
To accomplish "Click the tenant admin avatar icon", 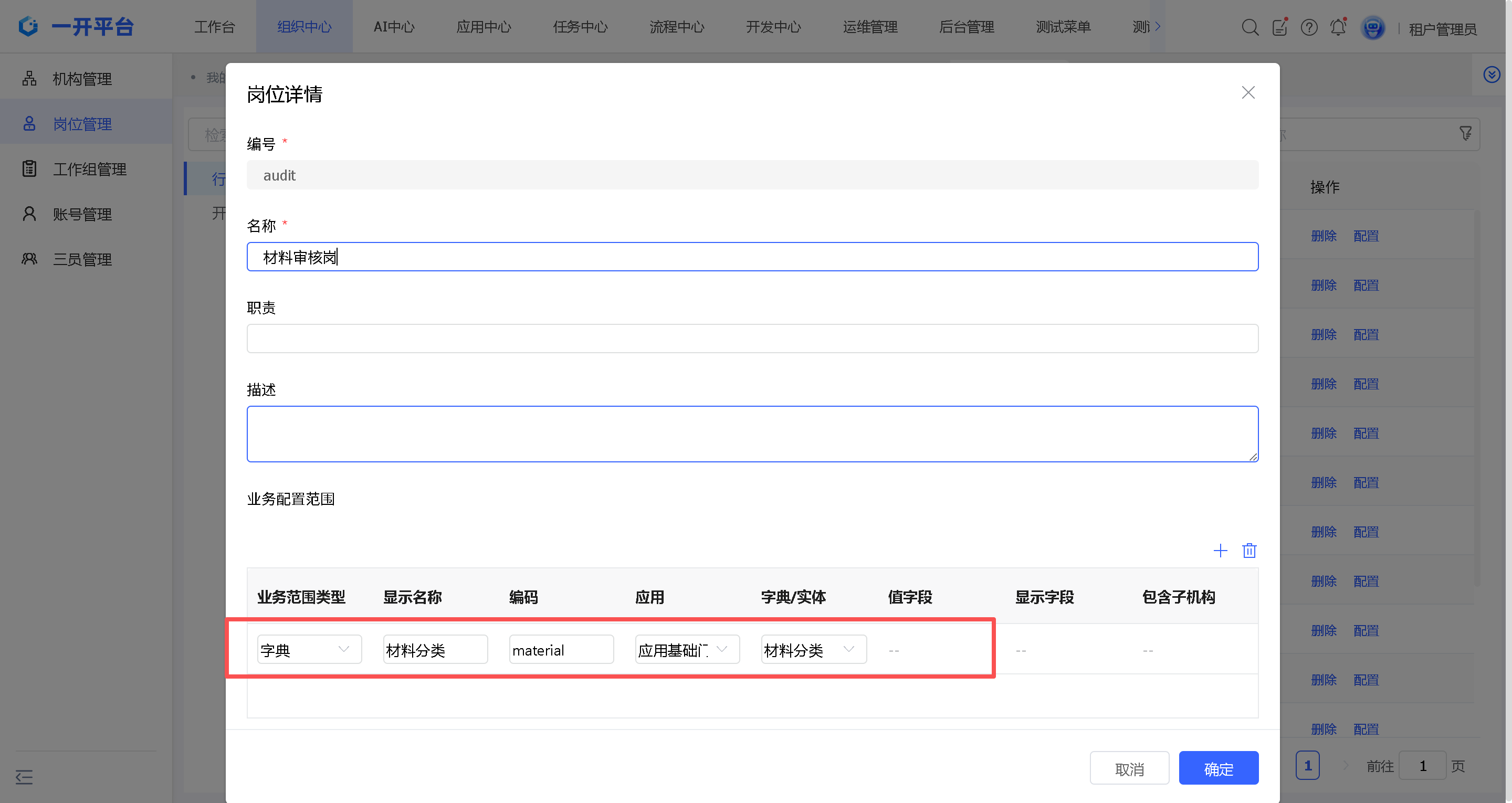I will [x=1372, y=28].
